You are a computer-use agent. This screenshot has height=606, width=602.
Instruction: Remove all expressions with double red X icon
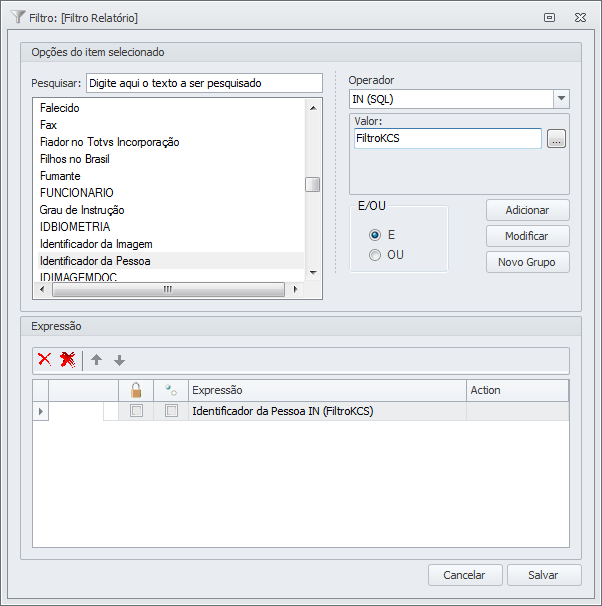tap(67, 360)
